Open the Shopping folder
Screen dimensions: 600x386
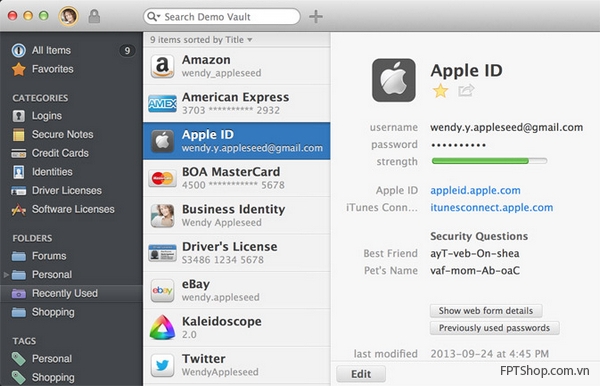(x=43, y=312)
